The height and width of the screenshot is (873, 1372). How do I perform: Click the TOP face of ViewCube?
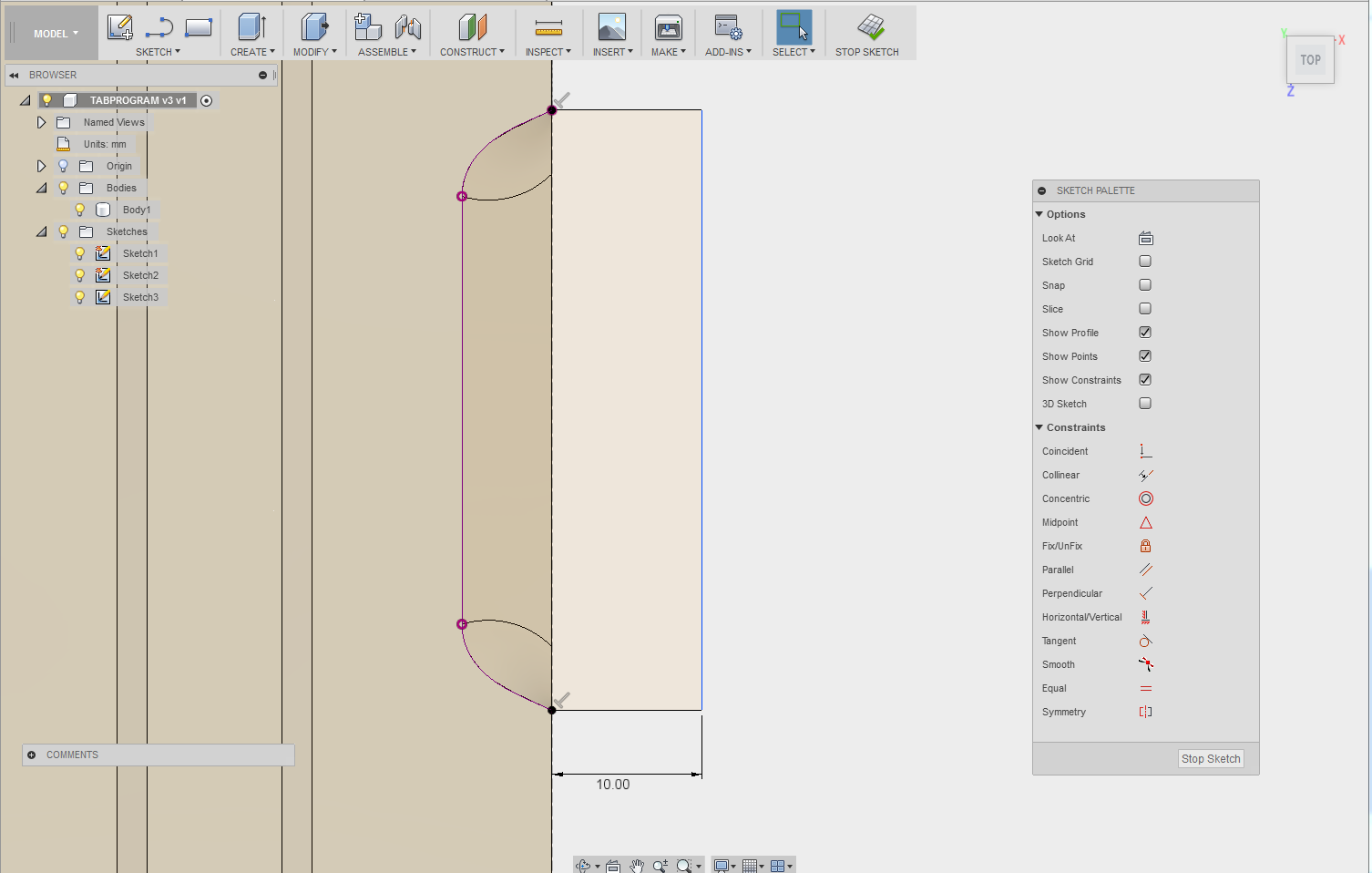[1310, 60]
